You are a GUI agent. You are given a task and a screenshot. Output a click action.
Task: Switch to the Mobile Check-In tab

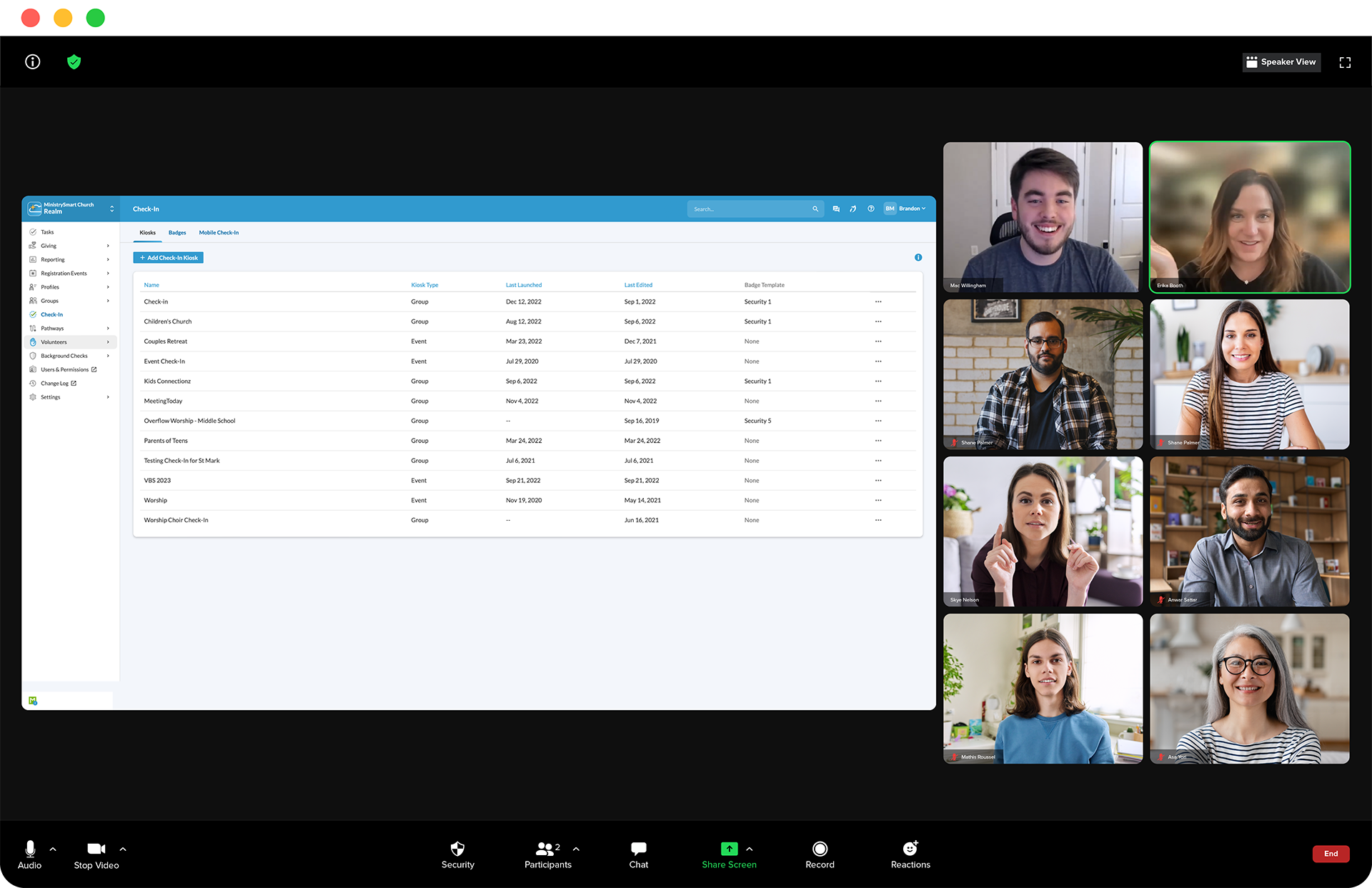coord(219,233)
